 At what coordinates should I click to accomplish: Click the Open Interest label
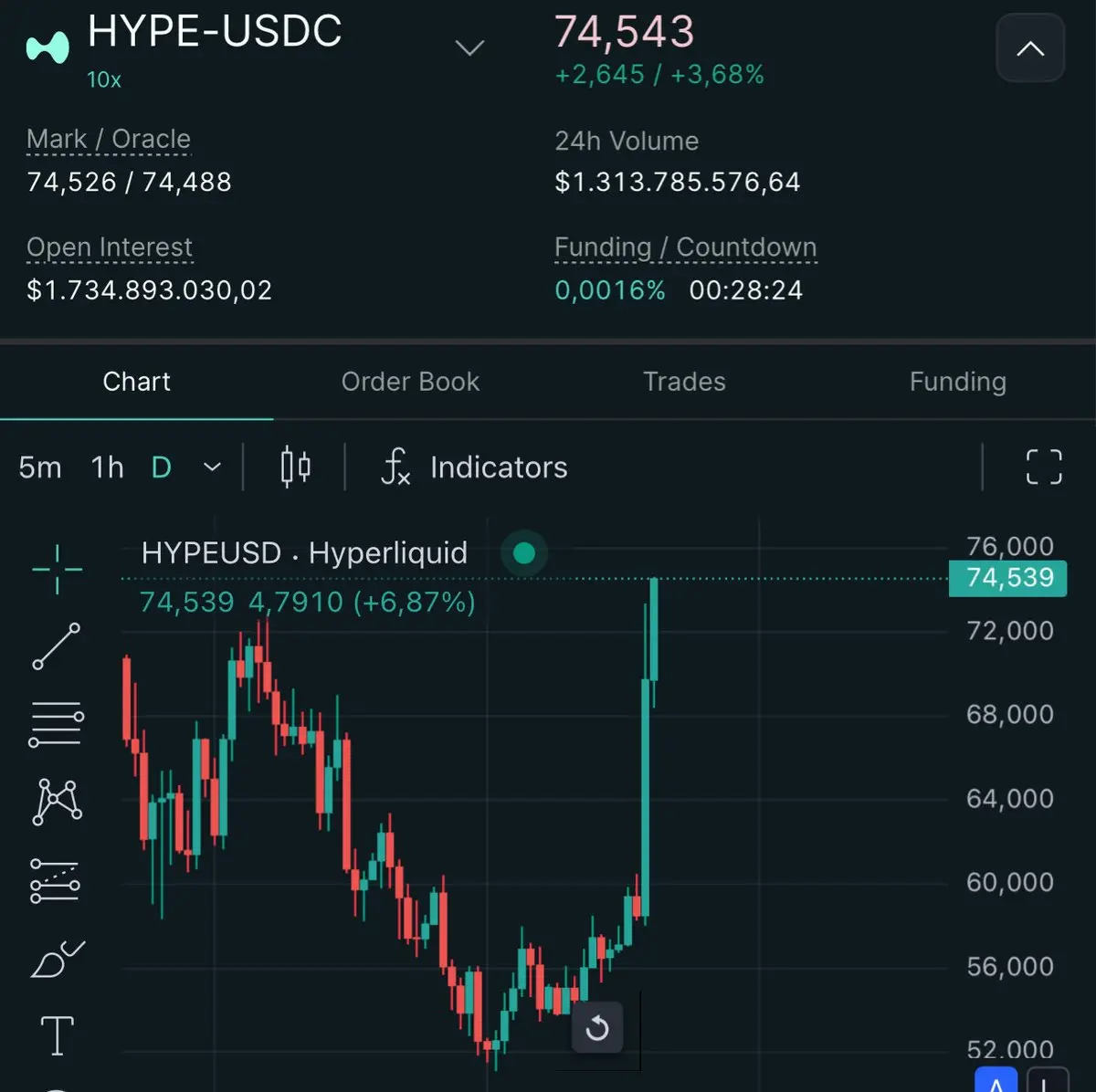click(110, 247)
